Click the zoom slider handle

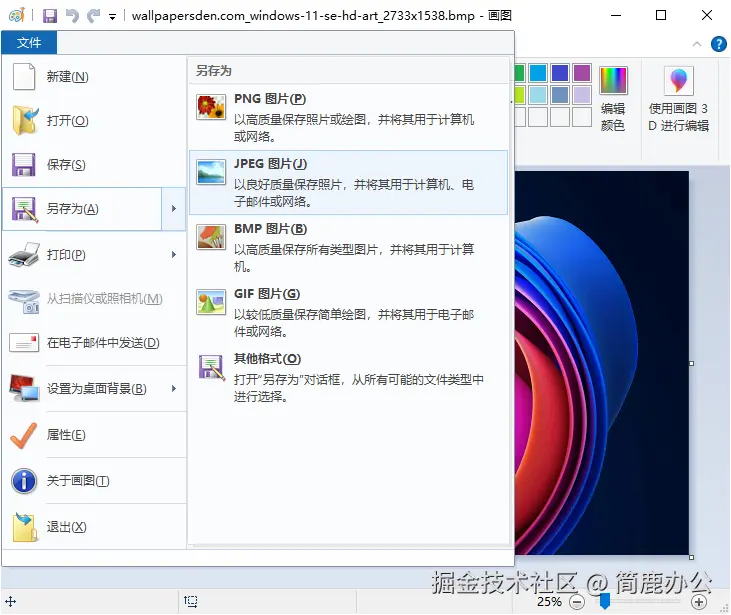[605, 601]
